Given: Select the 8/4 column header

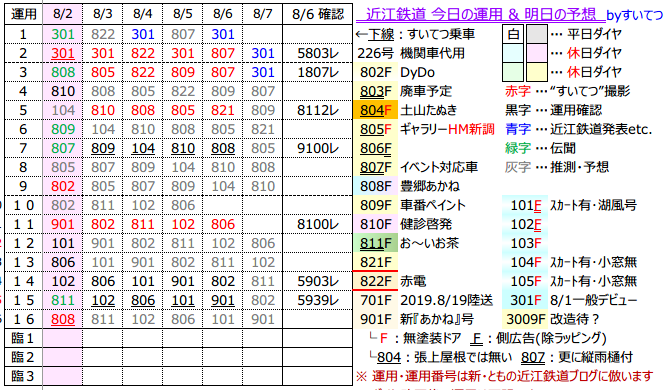Looking at the screenshot, I should 142,15.
